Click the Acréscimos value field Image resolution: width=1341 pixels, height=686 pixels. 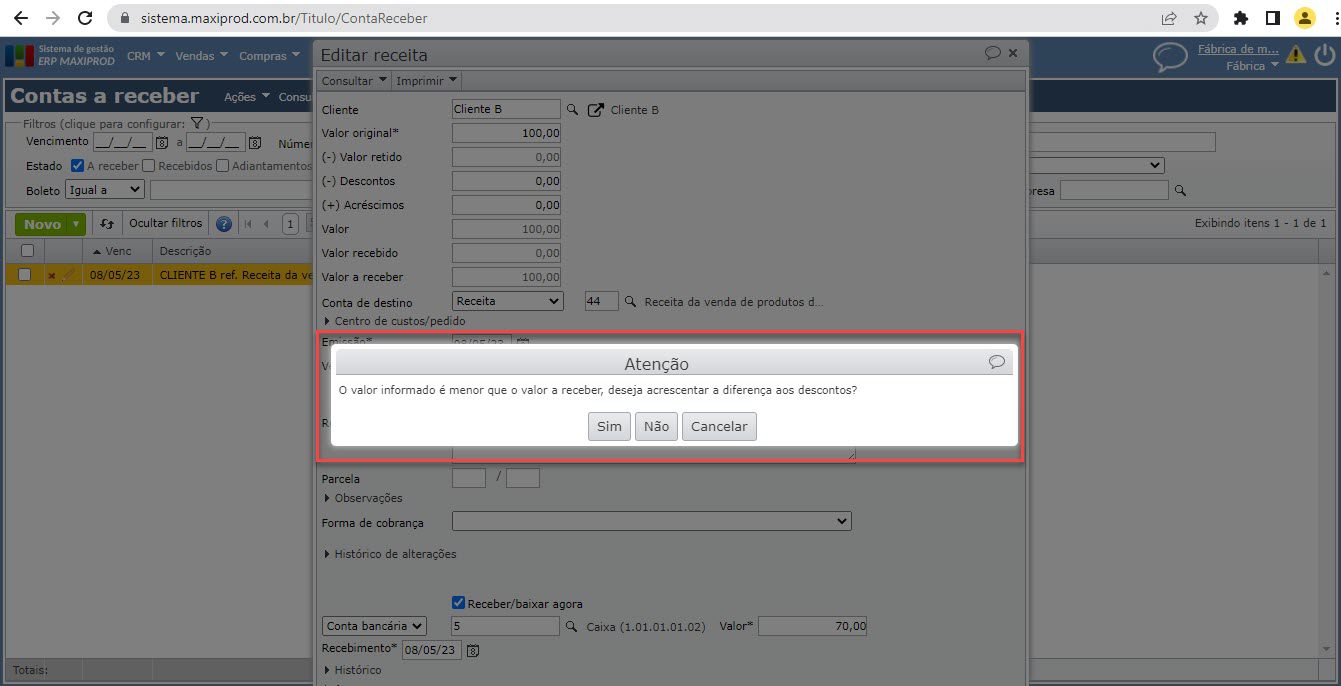[506, 205]
